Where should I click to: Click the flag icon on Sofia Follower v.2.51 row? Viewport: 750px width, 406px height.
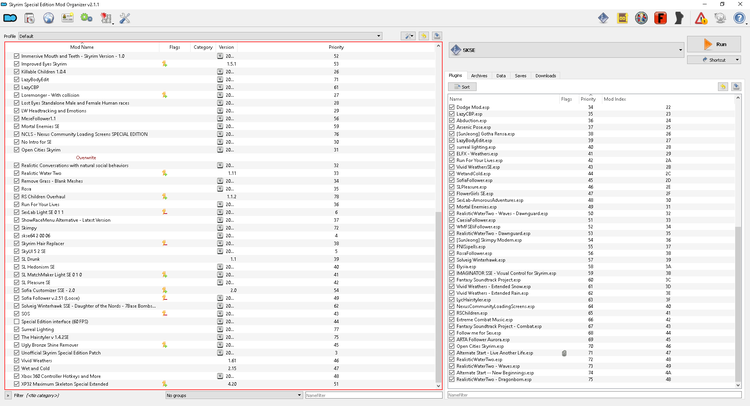tap(165, 298)
